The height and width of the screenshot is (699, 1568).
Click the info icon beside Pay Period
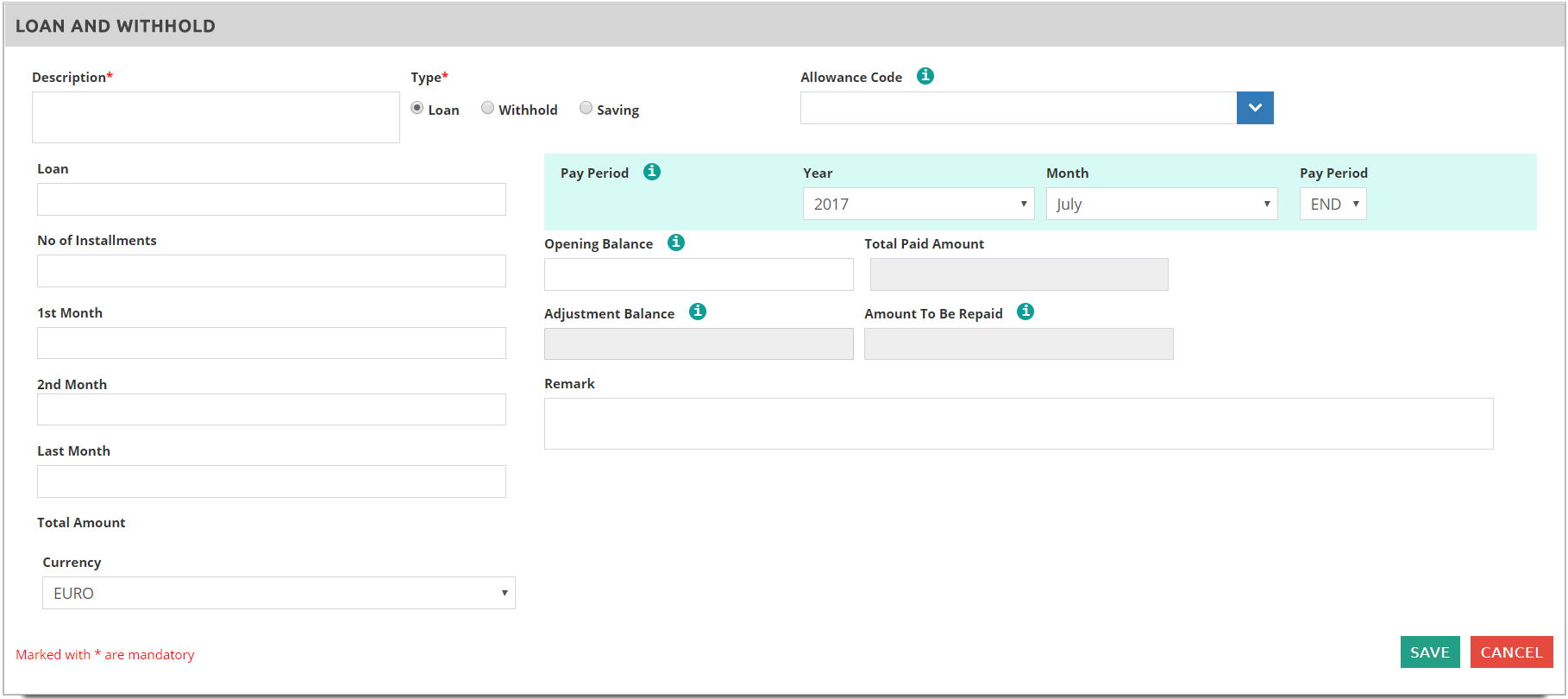pos(652,172)
